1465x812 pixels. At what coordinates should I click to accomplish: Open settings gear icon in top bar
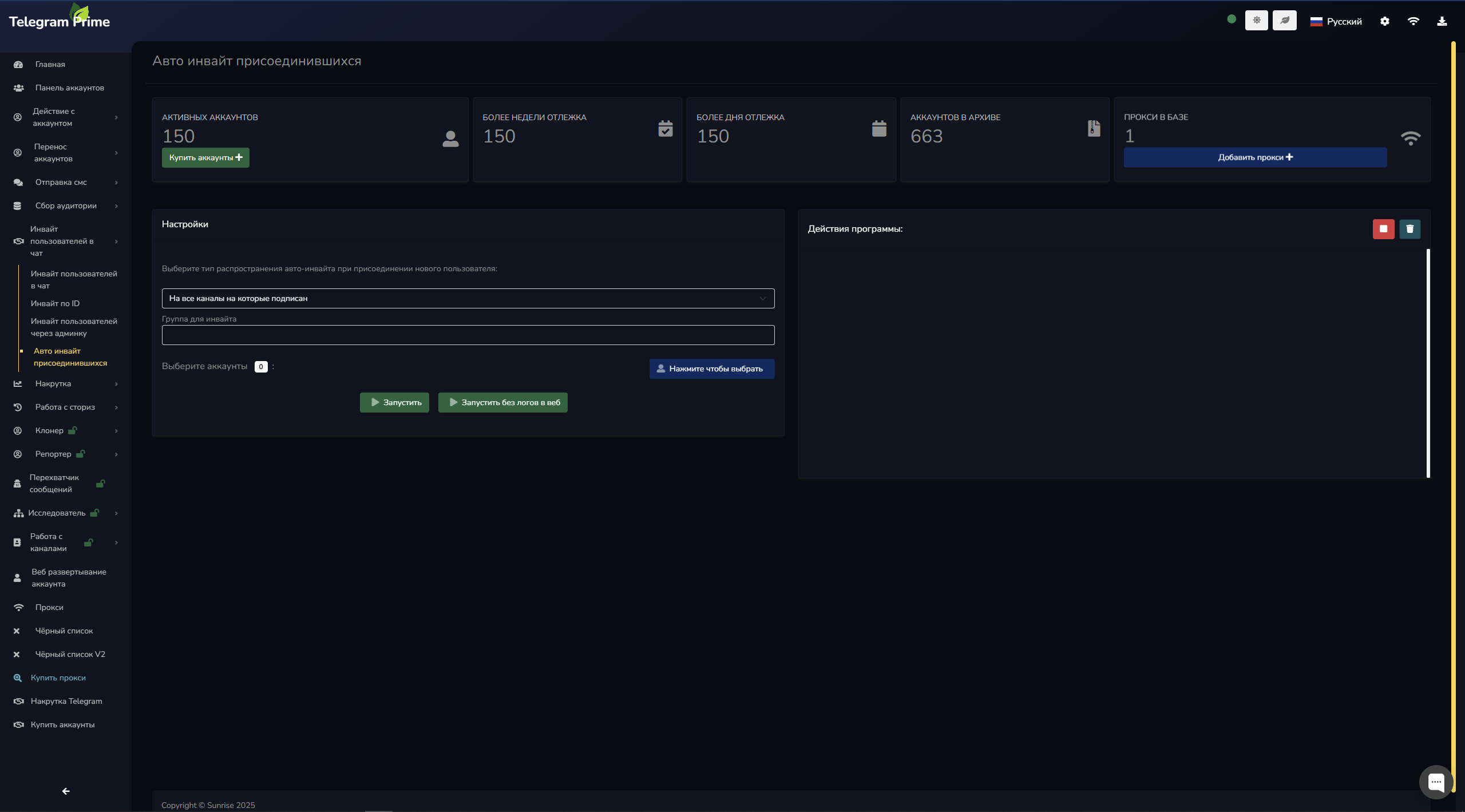1384,21
